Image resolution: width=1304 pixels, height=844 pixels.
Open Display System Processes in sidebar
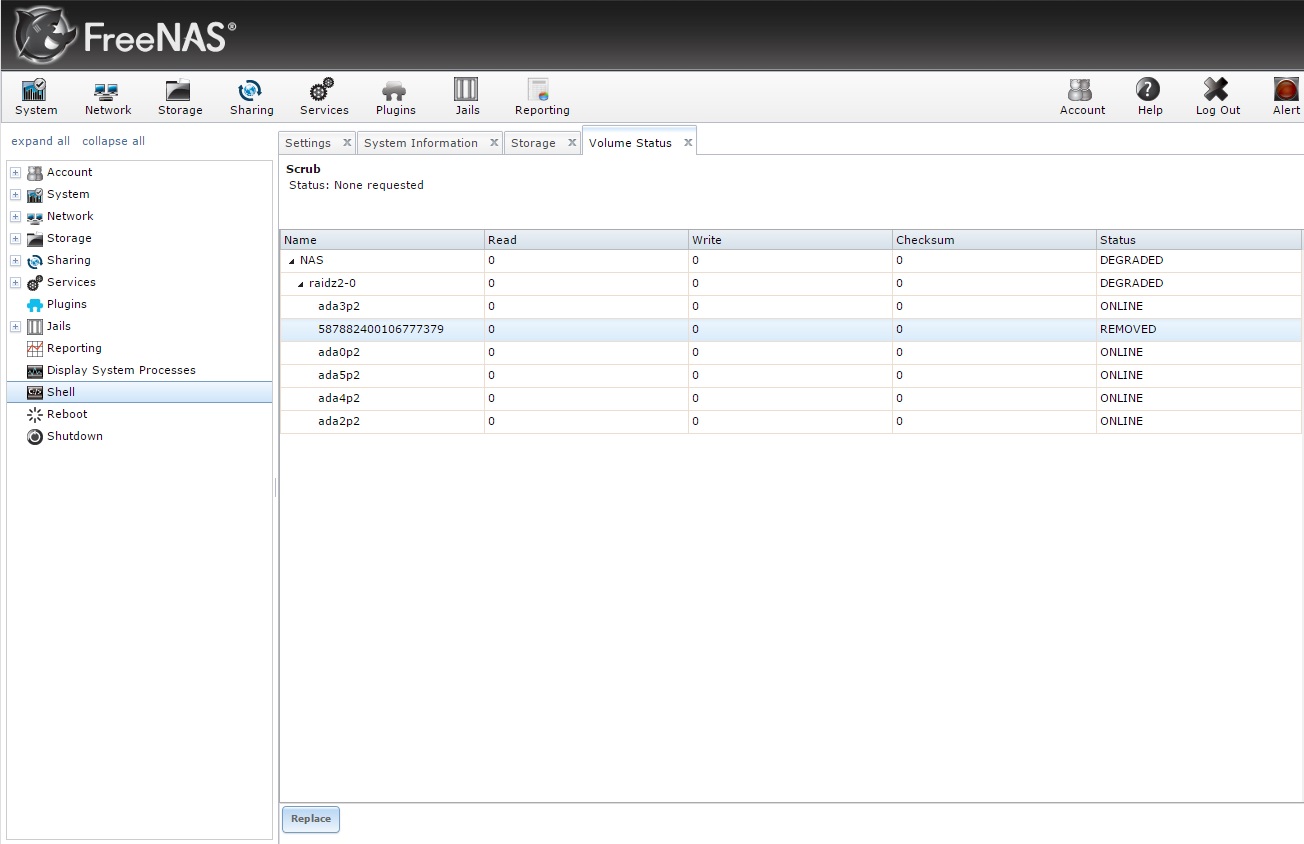[121, 370]
